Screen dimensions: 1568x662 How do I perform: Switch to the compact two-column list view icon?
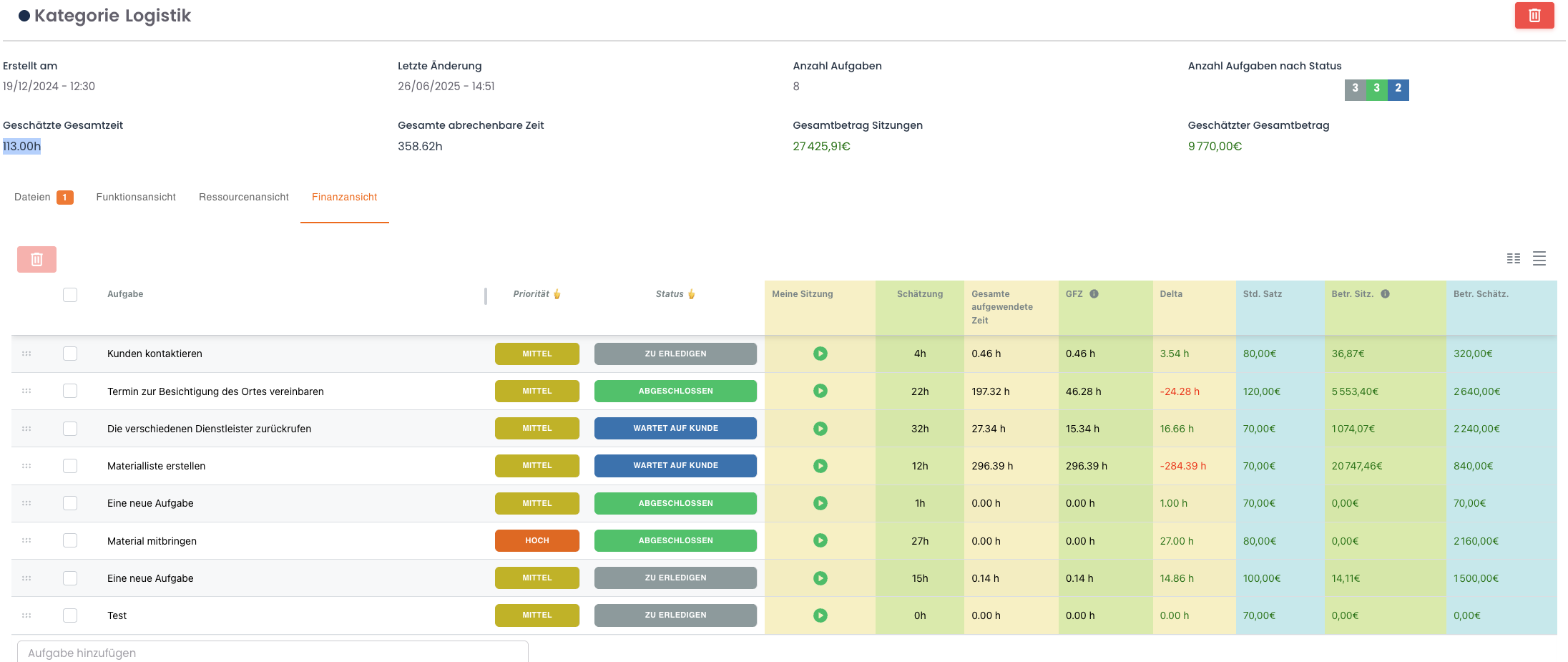click(x=1513, y=258)
